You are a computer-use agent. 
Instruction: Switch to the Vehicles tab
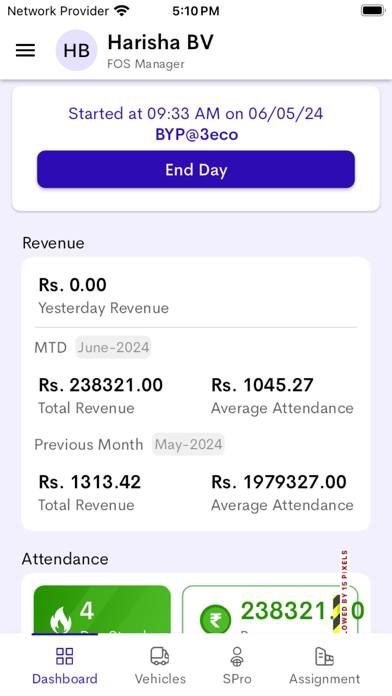click(160, 664)
